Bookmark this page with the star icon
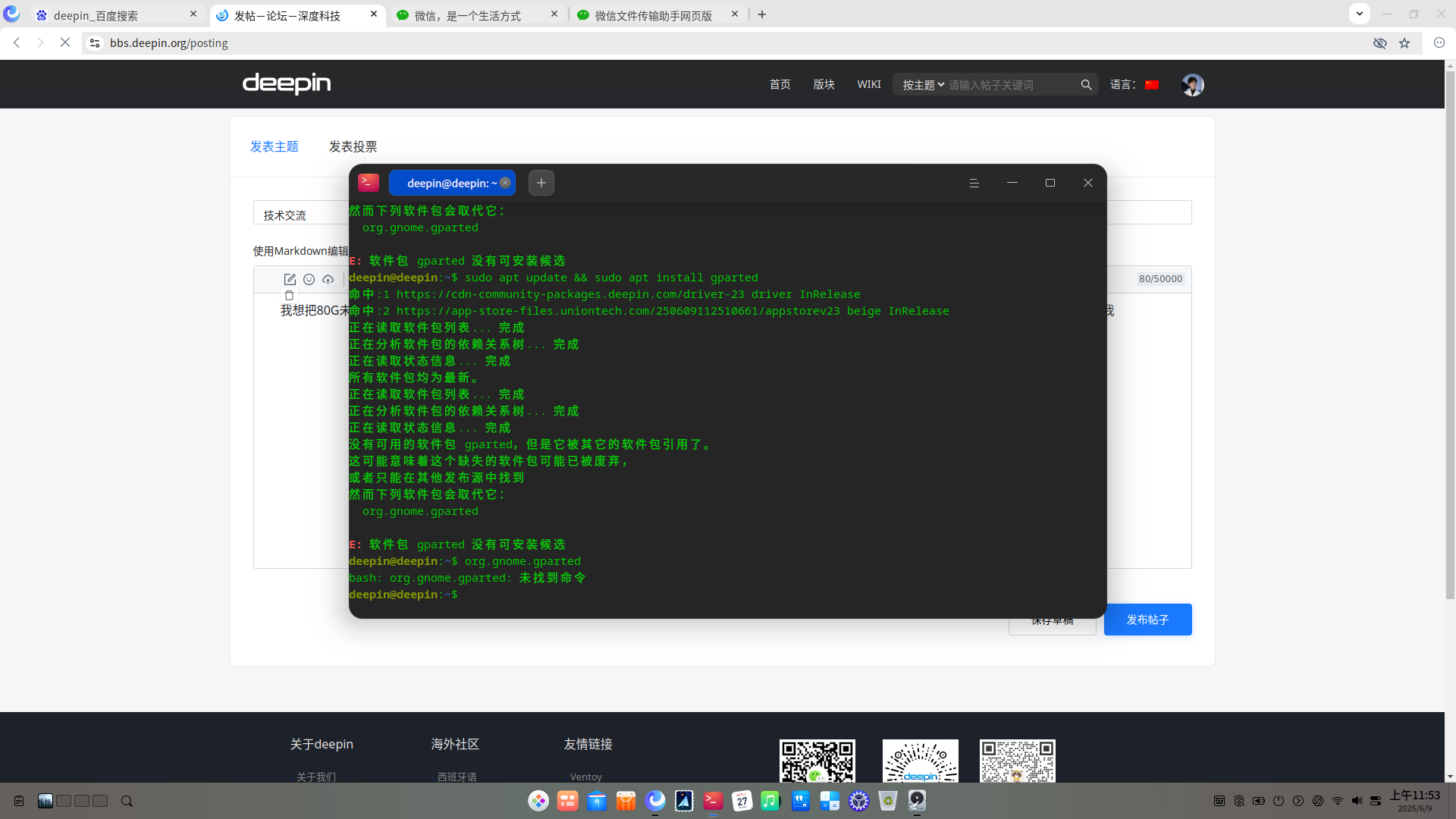Viewport: 1456px width, 819px height. click(1404, 43)
